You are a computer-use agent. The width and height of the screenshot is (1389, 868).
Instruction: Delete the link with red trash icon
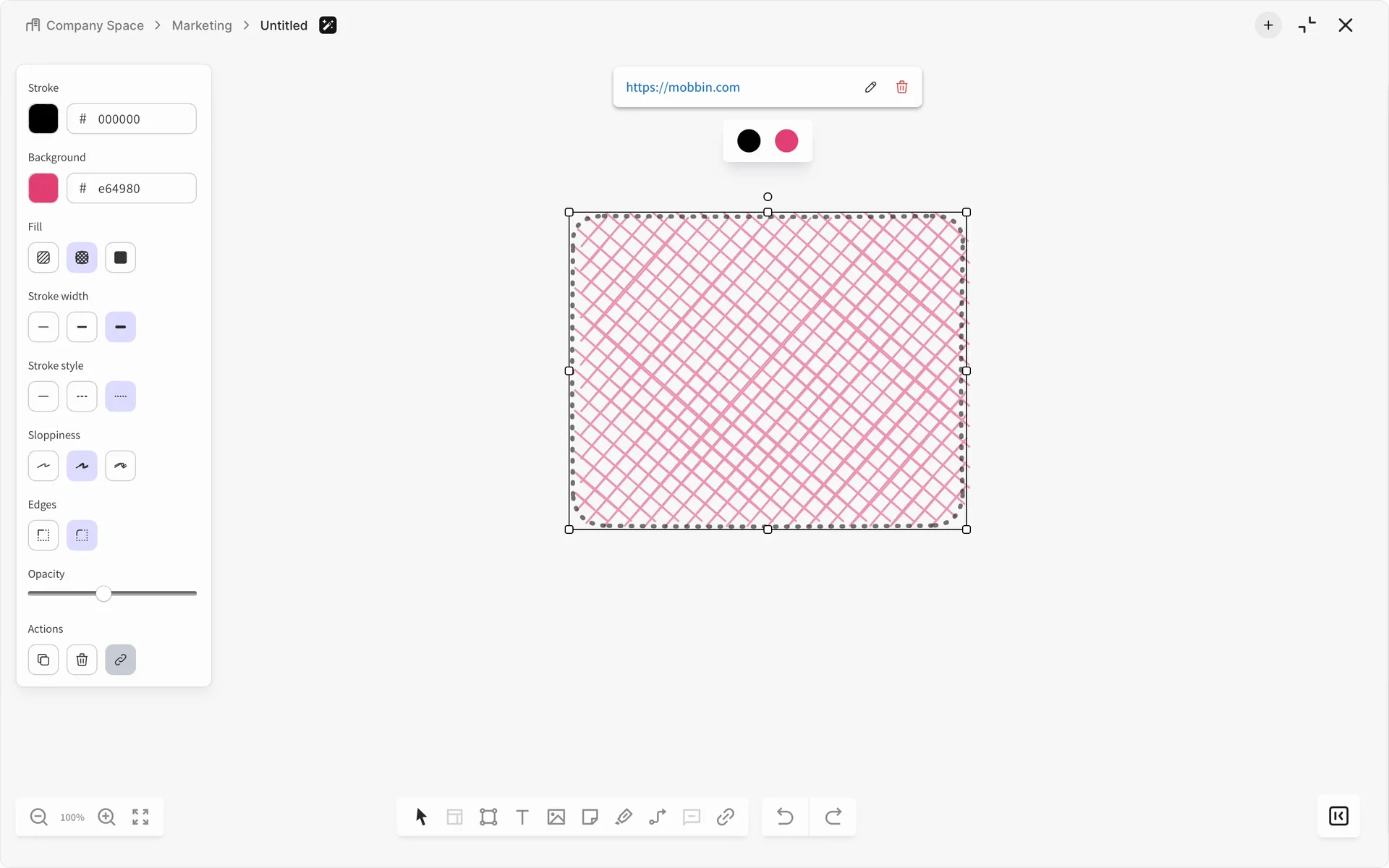click(x=901, y=87)
